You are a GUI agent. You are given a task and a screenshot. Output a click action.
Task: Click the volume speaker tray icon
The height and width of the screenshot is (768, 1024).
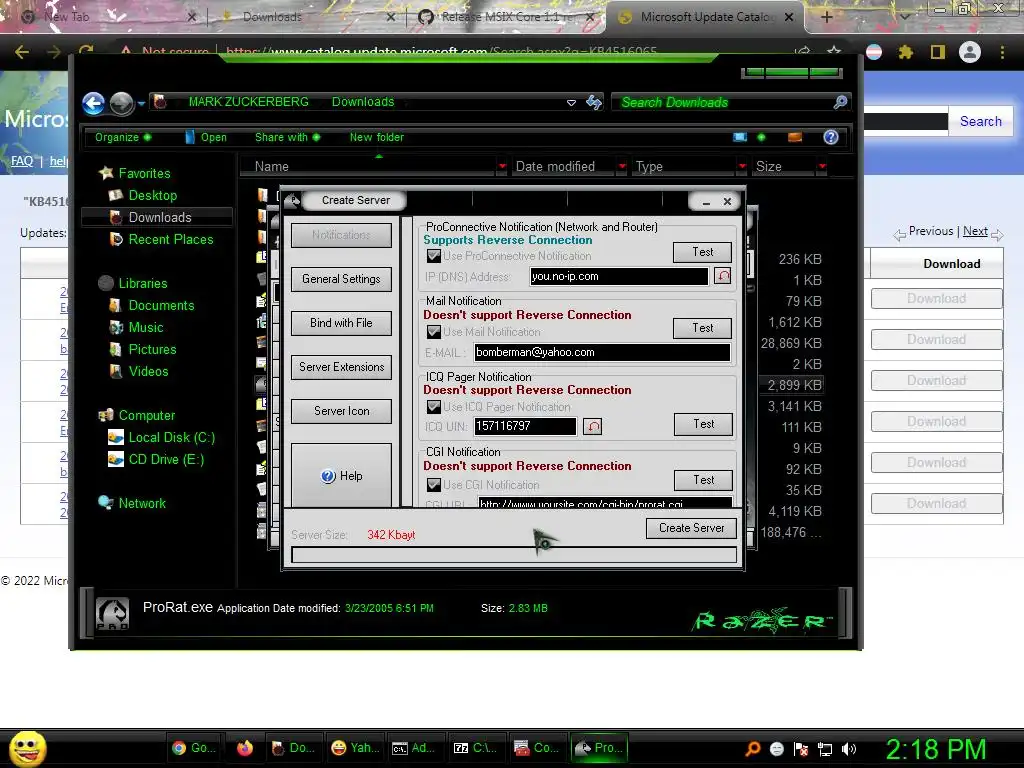(849, 749)
